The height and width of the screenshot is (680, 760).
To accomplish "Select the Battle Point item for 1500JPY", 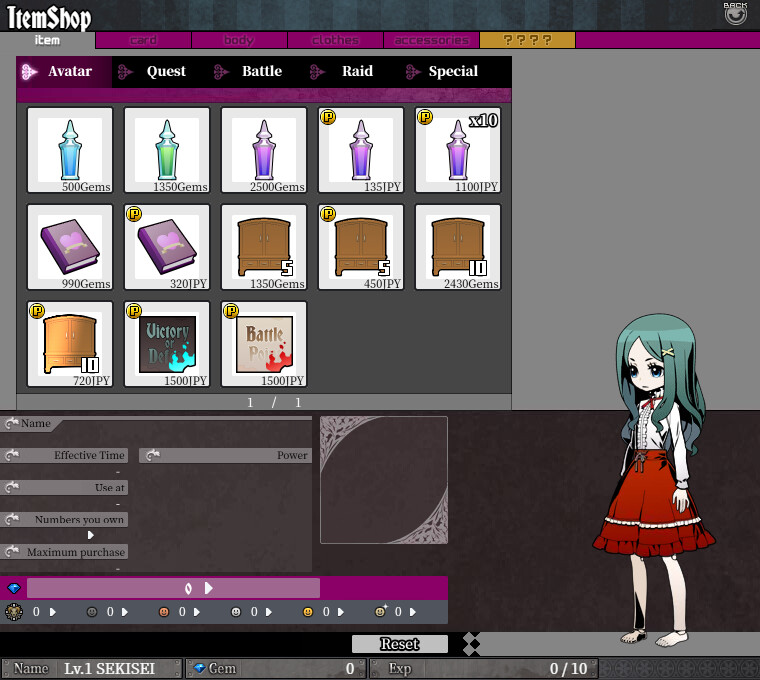I will pos(264,344).
